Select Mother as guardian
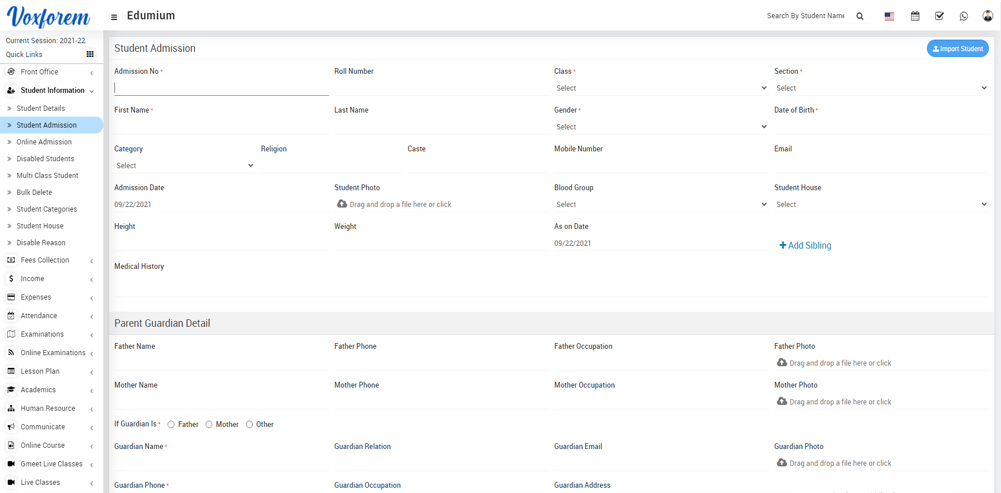This screenshot has height=493, width=1001. (x=209, y=425)
